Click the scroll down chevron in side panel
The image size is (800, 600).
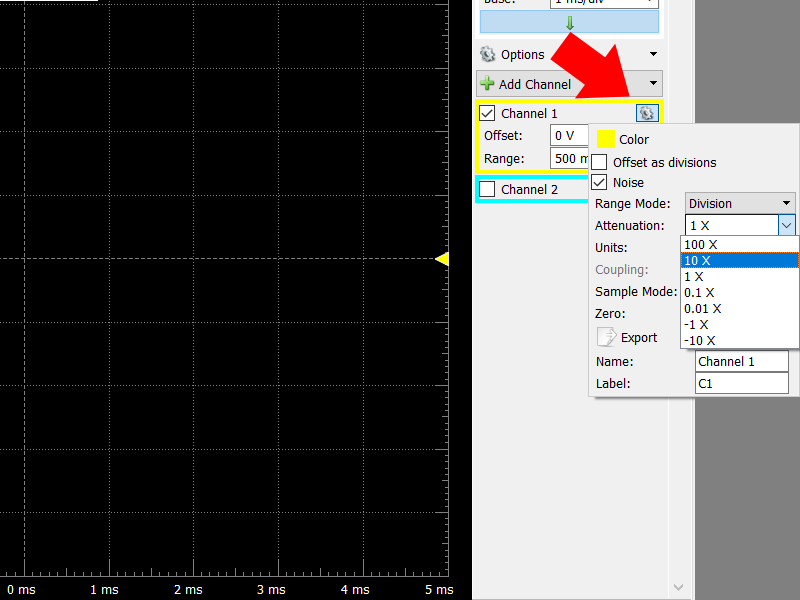pyautogui.click(x=678, y=587)
